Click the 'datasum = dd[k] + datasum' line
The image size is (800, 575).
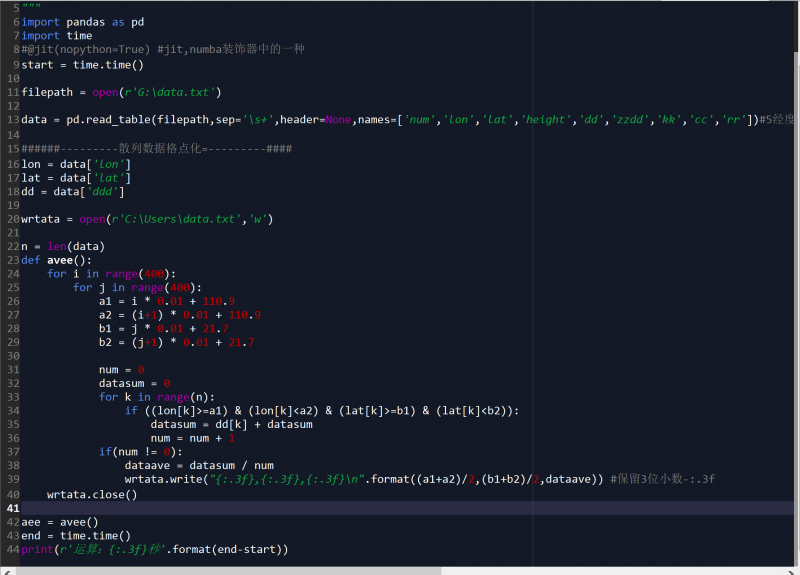231,424
